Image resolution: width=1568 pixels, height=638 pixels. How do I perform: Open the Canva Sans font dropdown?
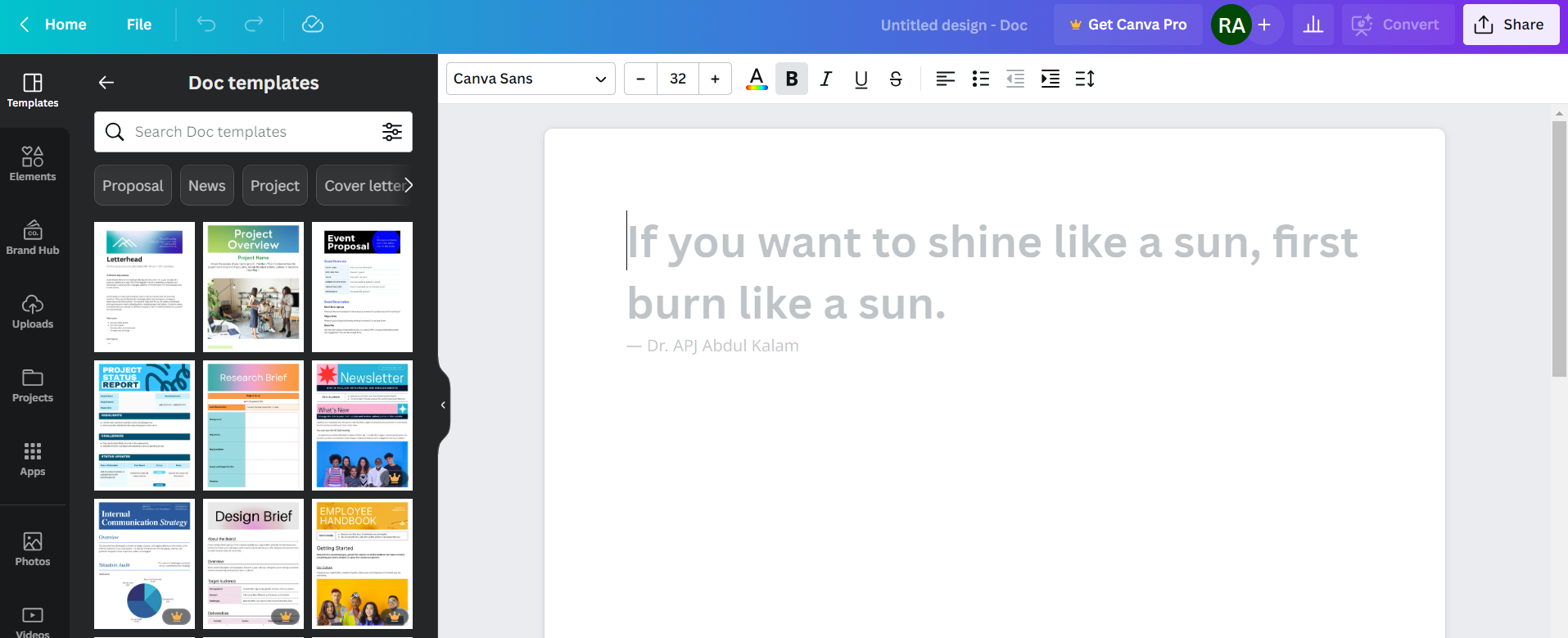coord(531,79)
